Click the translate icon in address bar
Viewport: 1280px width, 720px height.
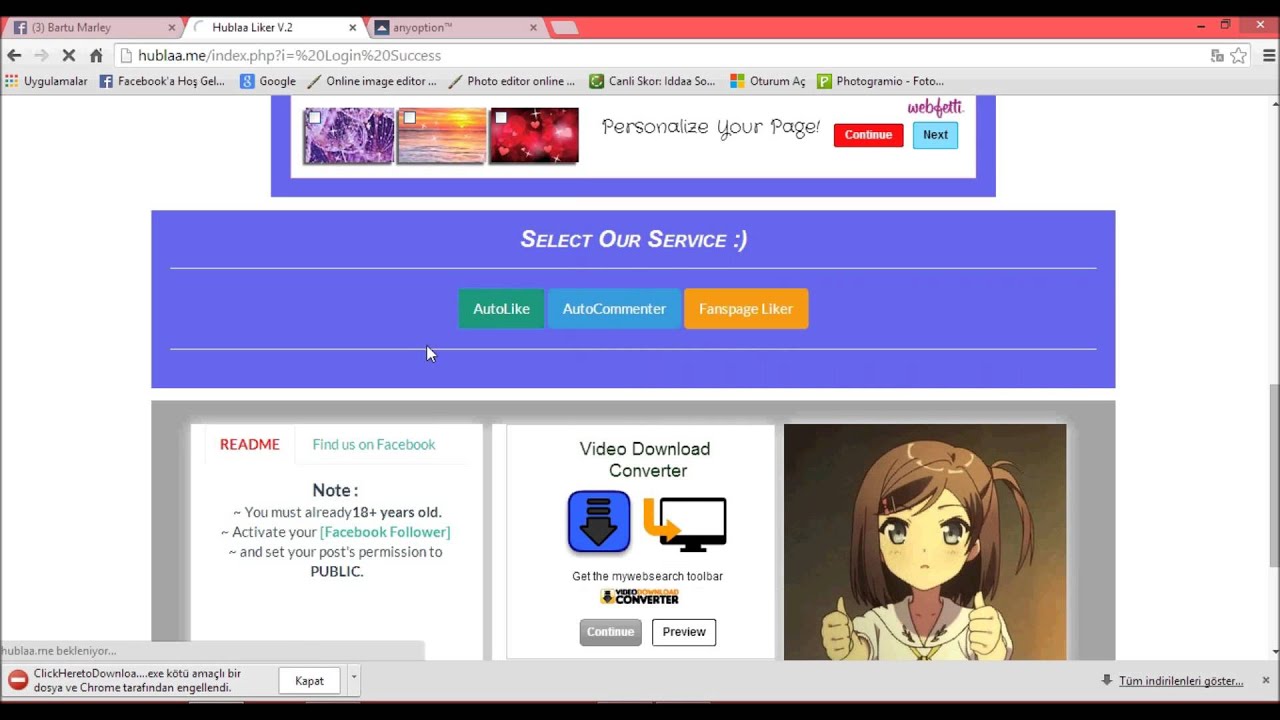point(1217,56)
